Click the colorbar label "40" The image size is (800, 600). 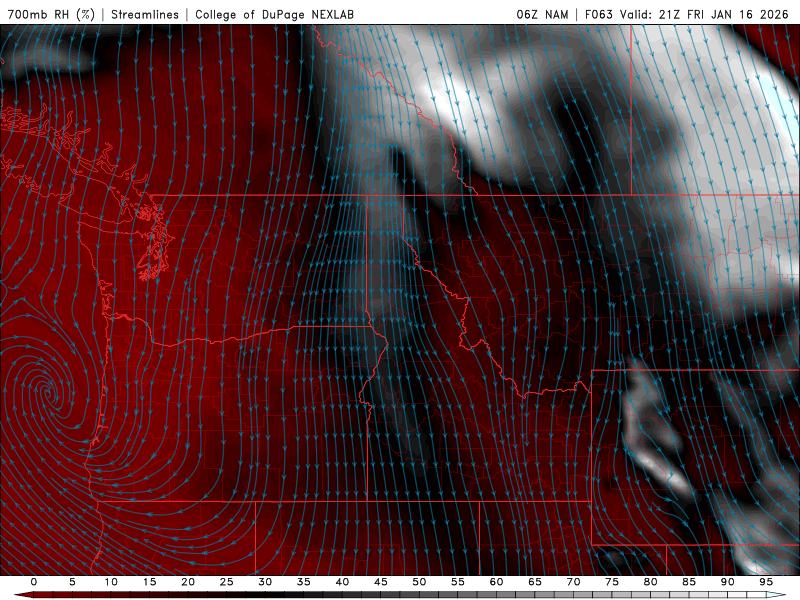coord(342,582)
